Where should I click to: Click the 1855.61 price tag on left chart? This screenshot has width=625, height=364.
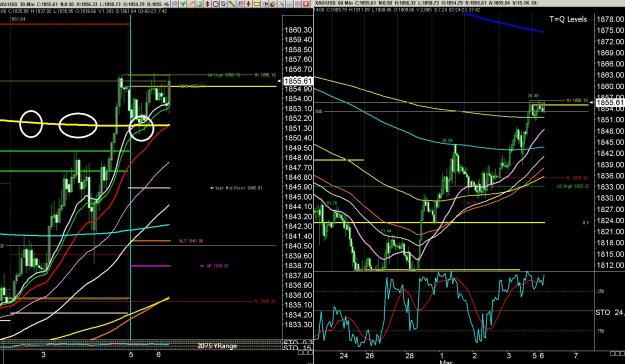pos(298,81)
